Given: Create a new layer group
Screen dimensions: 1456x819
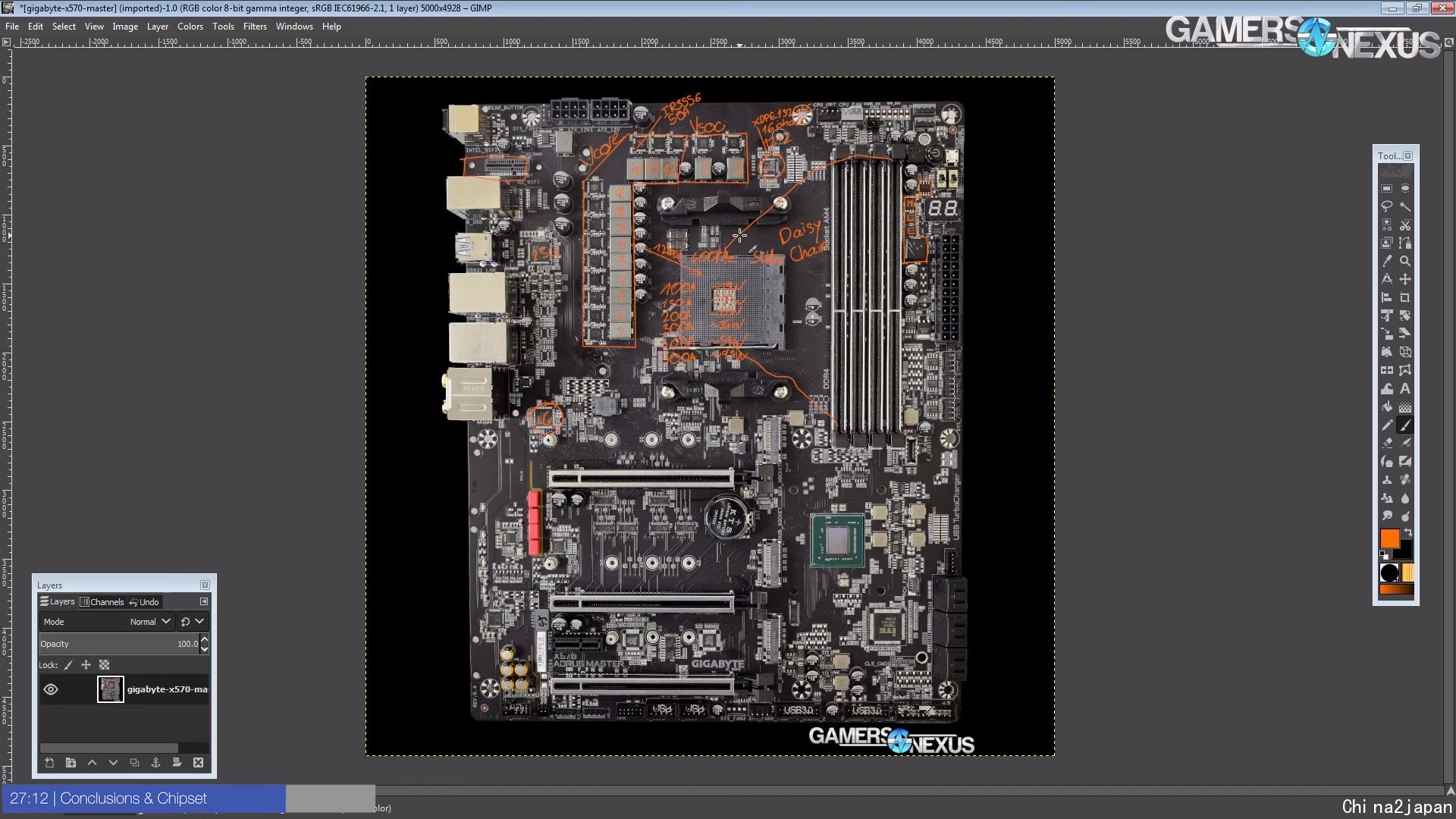Looking at the screenshot, I should (71, 763).
